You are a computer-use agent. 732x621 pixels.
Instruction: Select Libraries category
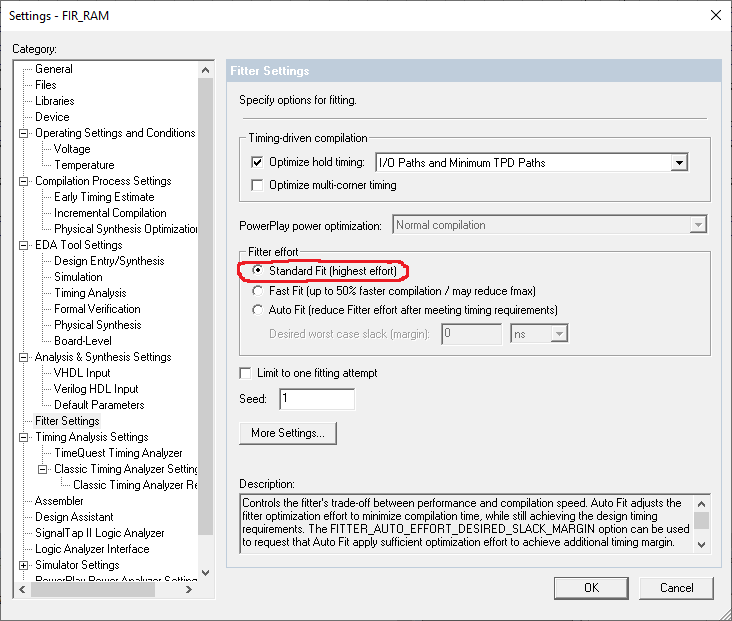(x=55, y=101)
